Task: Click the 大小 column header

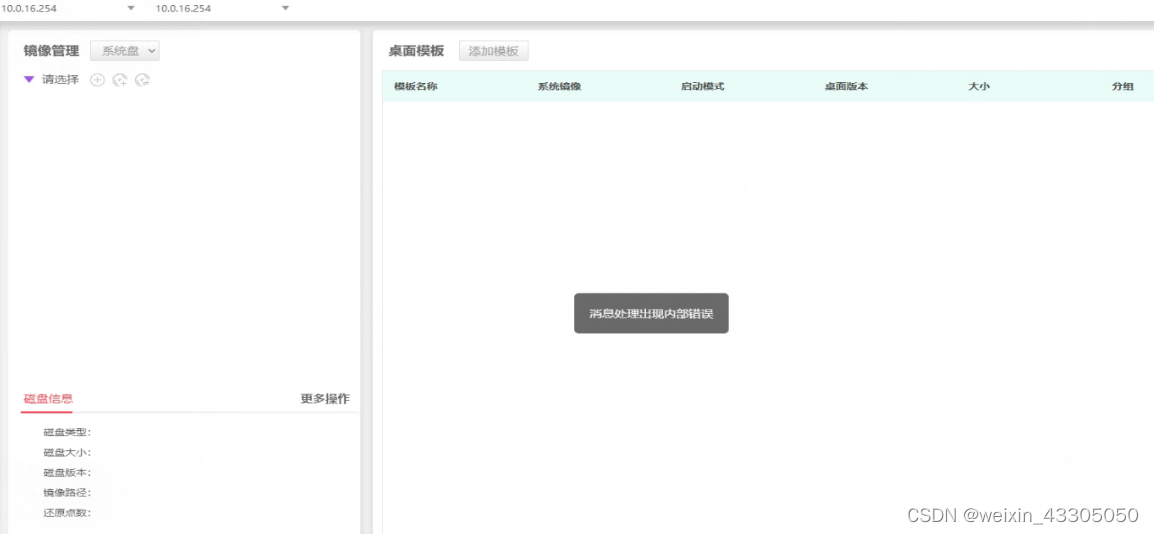Action: (979, 86)
